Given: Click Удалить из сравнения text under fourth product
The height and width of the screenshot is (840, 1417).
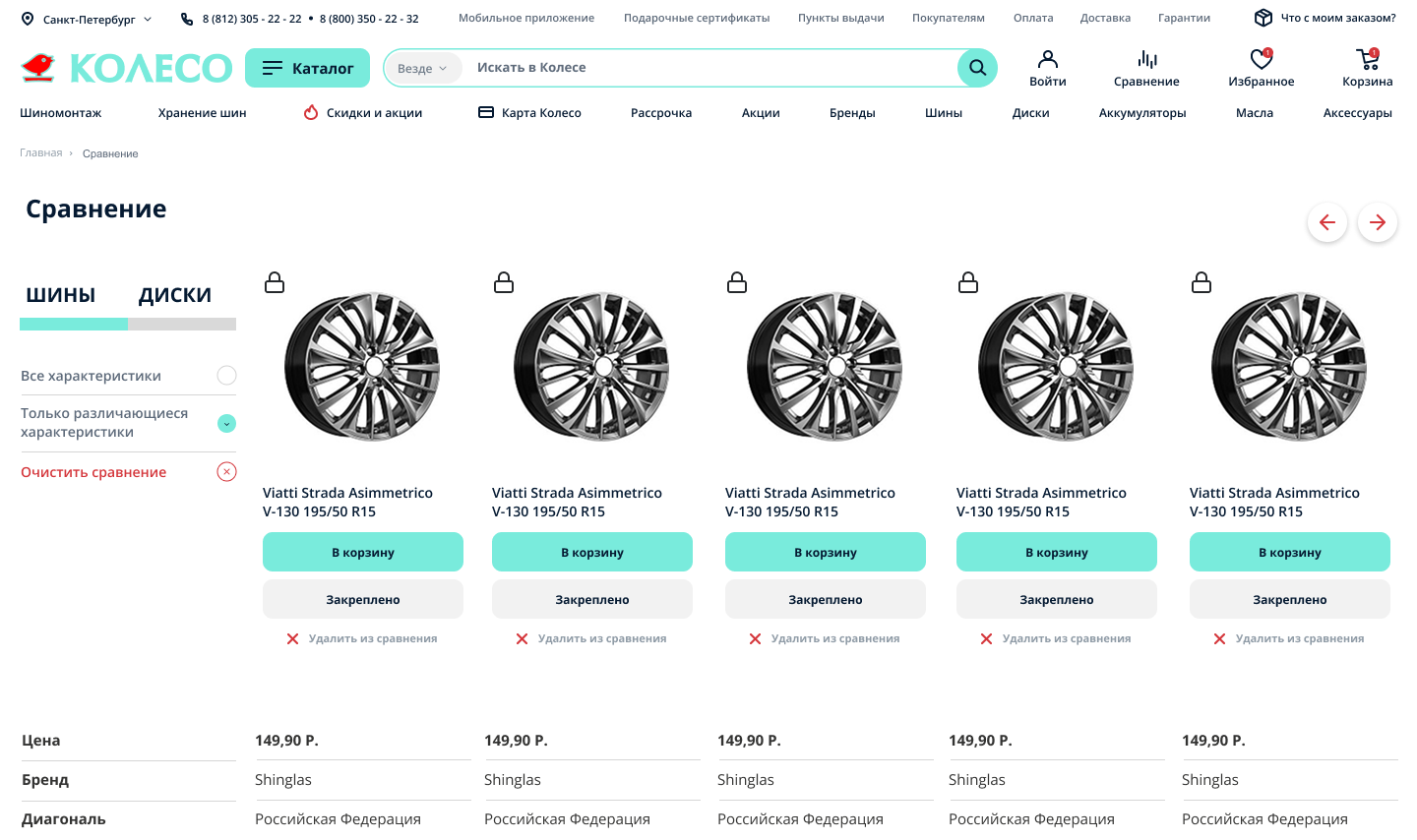Looking at the screenshot, I should coord(1067,638).
